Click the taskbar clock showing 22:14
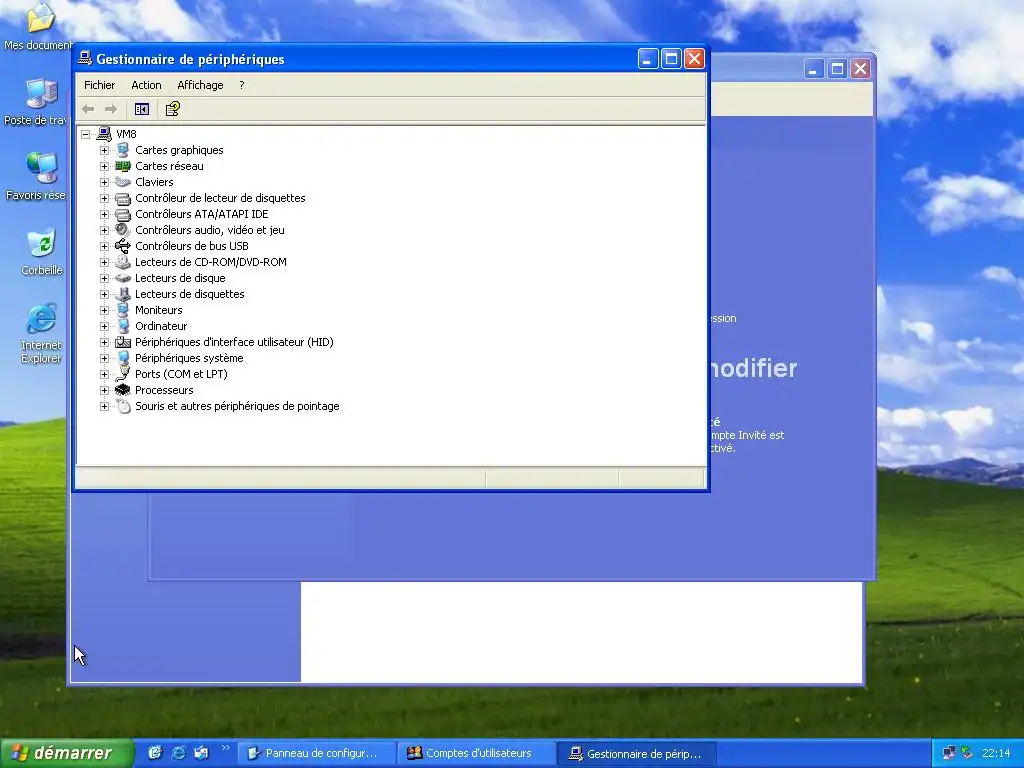Image resolution: width=1024 pixels, height=768 pixels. (x=996, y=753)
